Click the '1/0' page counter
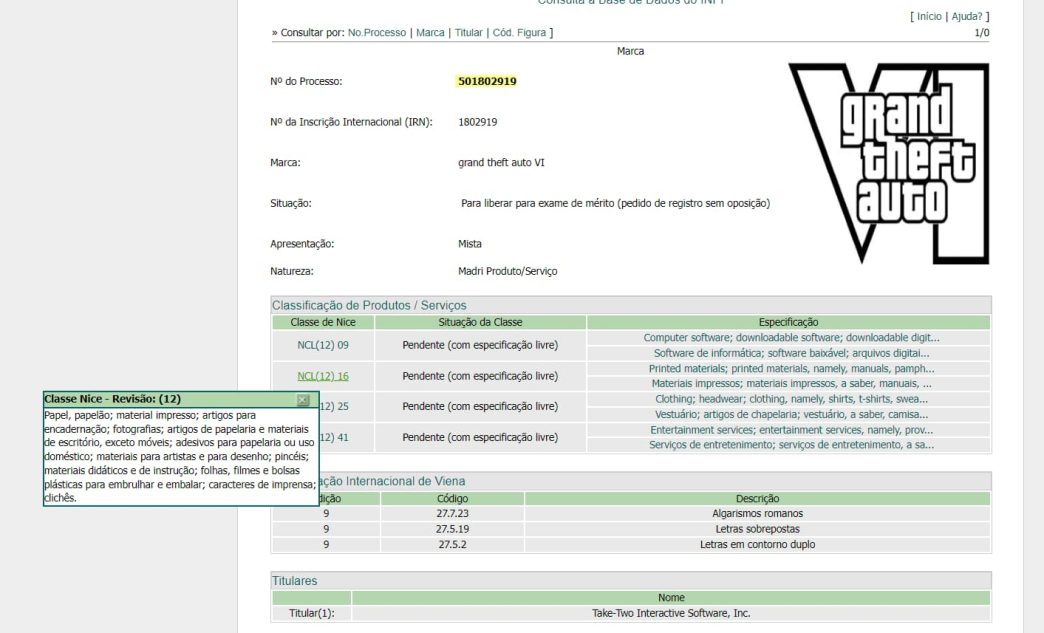1044x633 pixels. coord(982,33)
